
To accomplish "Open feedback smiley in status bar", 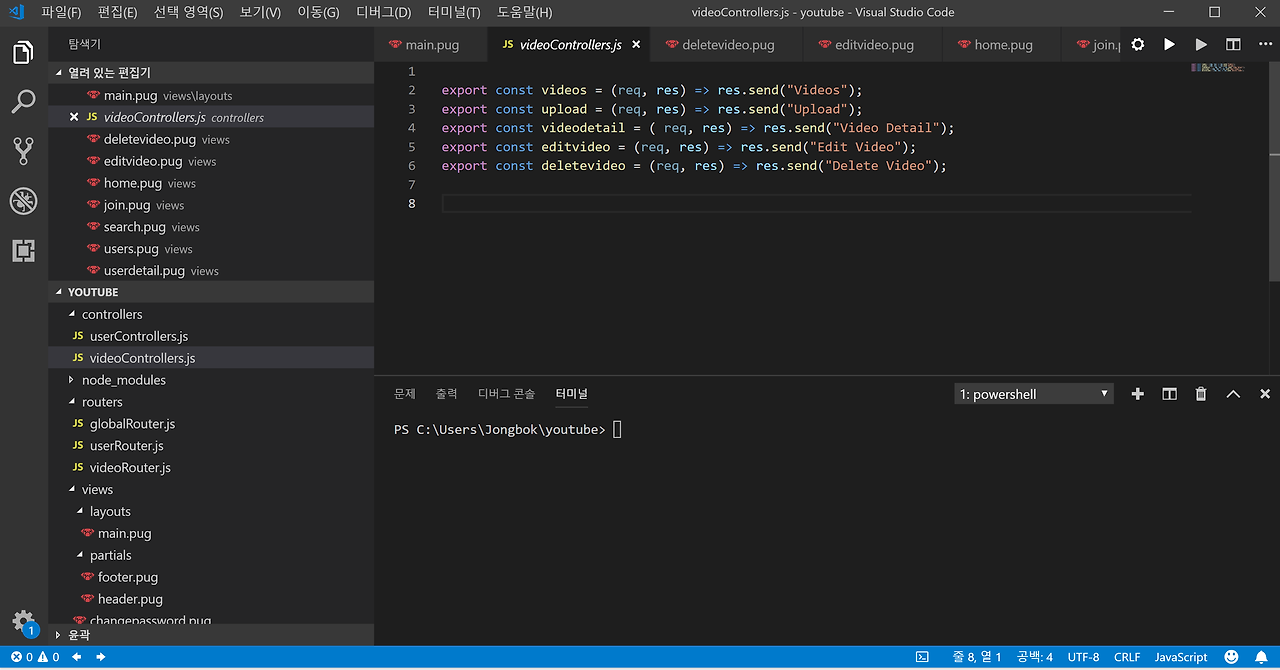I will 1233,657.
